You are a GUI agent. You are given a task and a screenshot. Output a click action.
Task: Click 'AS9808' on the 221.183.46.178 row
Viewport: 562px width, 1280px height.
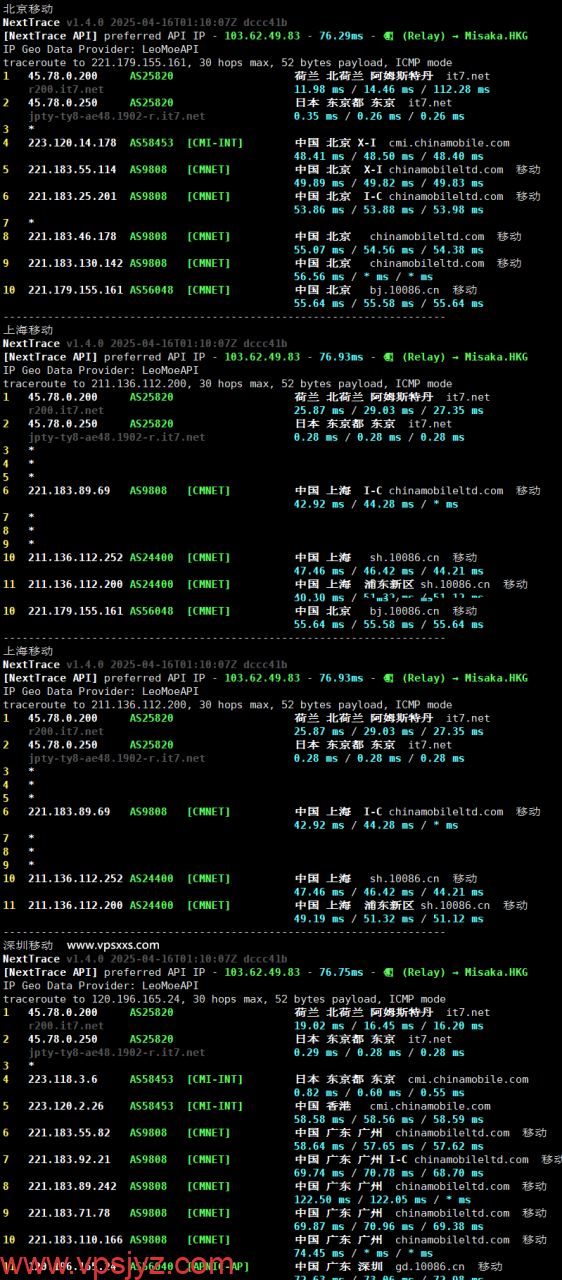pyautogui.click(x=149, y=237)
